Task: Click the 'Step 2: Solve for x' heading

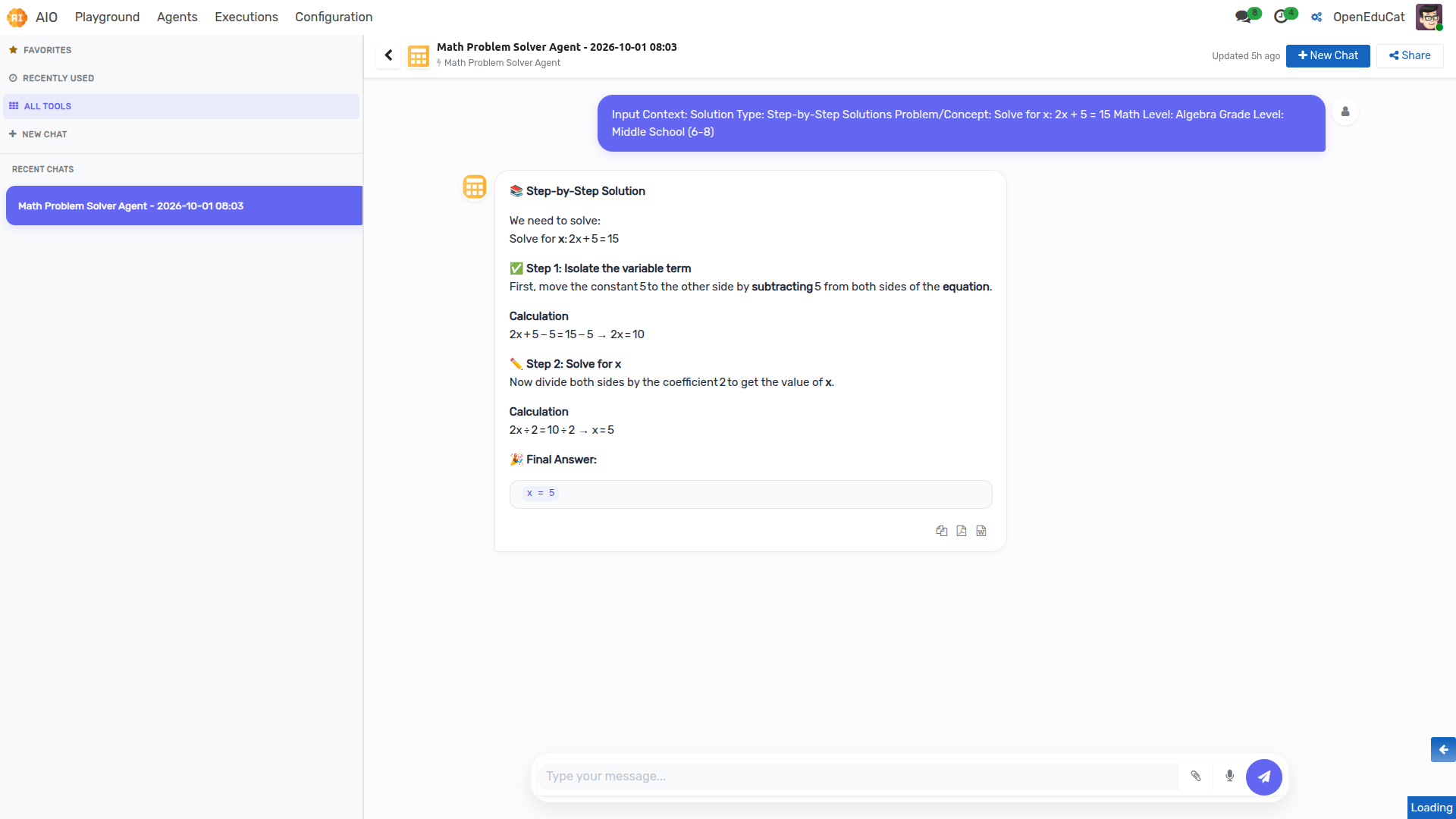Action: pyautogui.click(x=573, y=364)
